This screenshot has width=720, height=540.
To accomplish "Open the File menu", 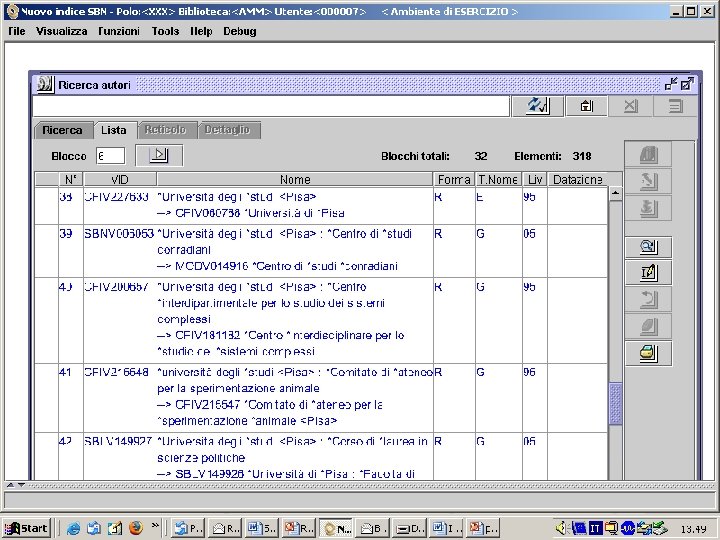I will point(17,31).
